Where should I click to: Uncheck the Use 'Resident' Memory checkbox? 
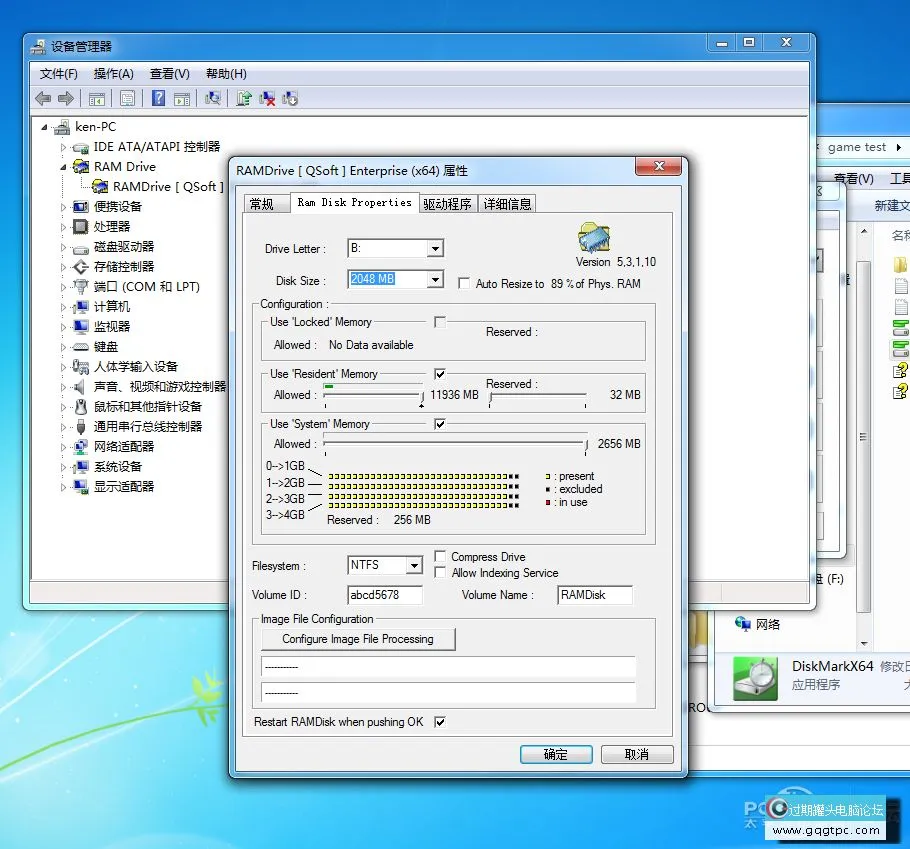[x=440, y=374]
